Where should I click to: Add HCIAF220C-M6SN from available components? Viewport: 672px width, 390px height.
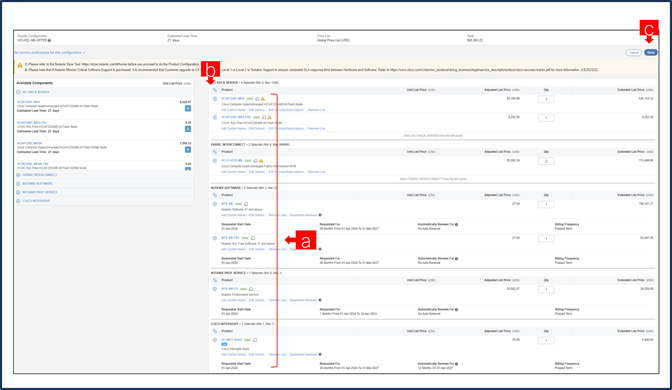tap(188, 150)
